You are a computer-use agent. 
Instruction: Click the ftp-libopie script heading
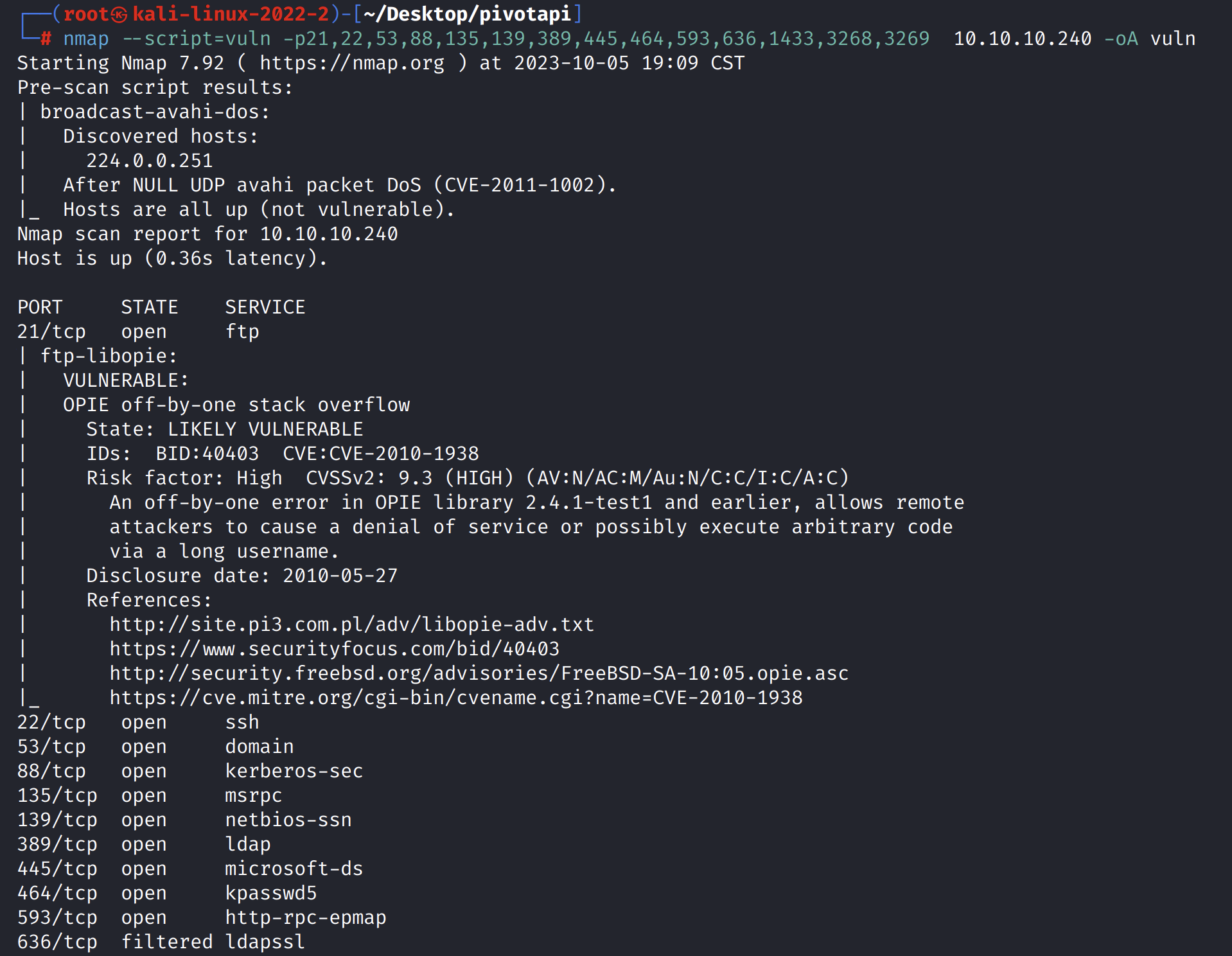pyautogui.click(x=108, y=356)
